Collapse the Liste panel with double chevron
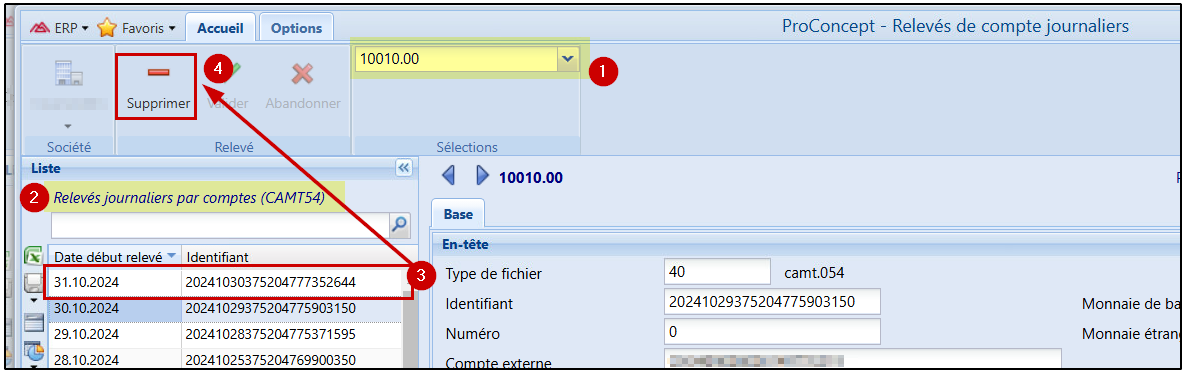 click(x=403, y=167)
